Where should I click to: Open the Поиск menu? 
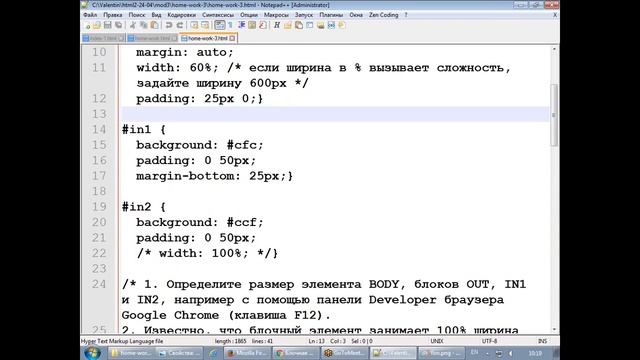[137, 15]
